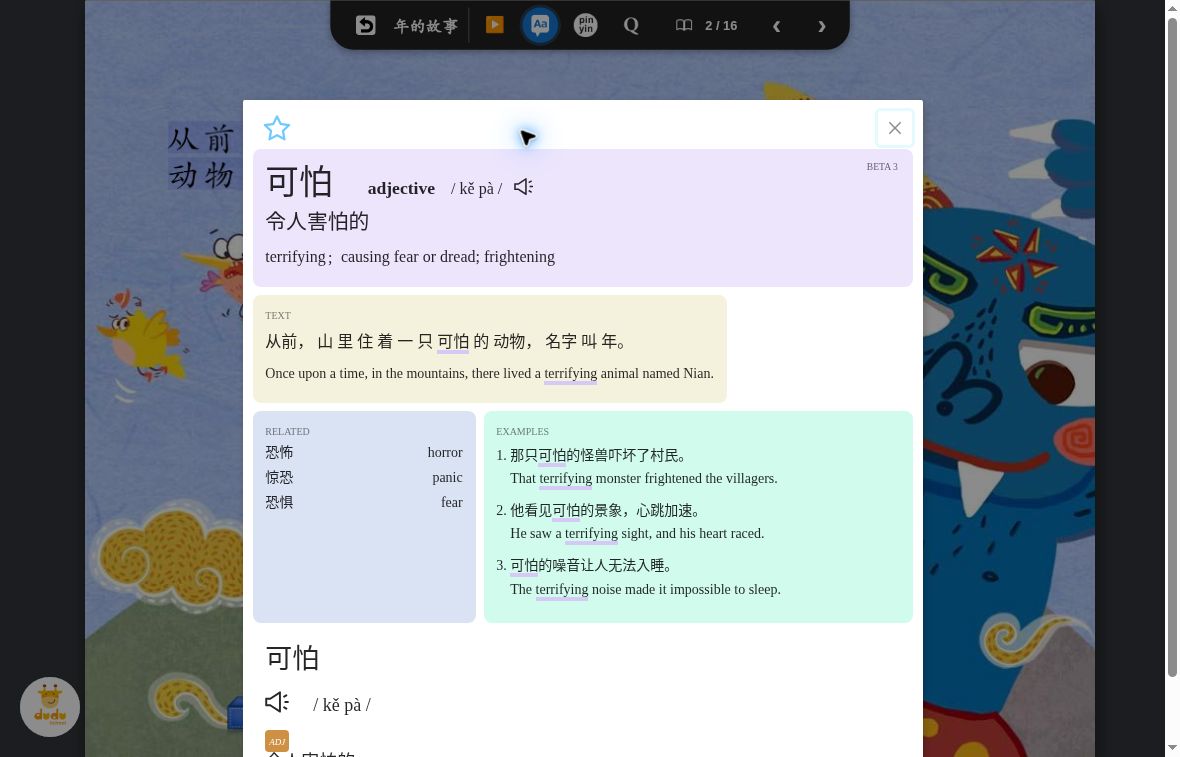Go to the previous page with the left chevron
The image size is (1180, 757).
[x=776, y=26]
